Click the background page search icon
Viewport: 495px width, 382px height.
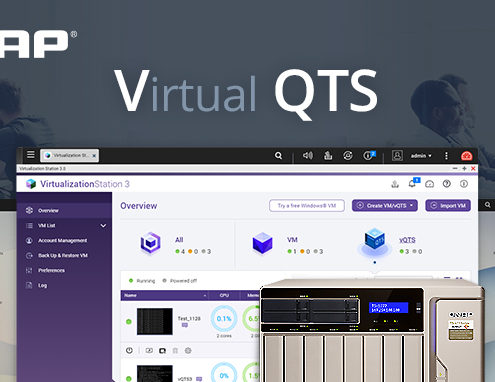coord(487,205)
